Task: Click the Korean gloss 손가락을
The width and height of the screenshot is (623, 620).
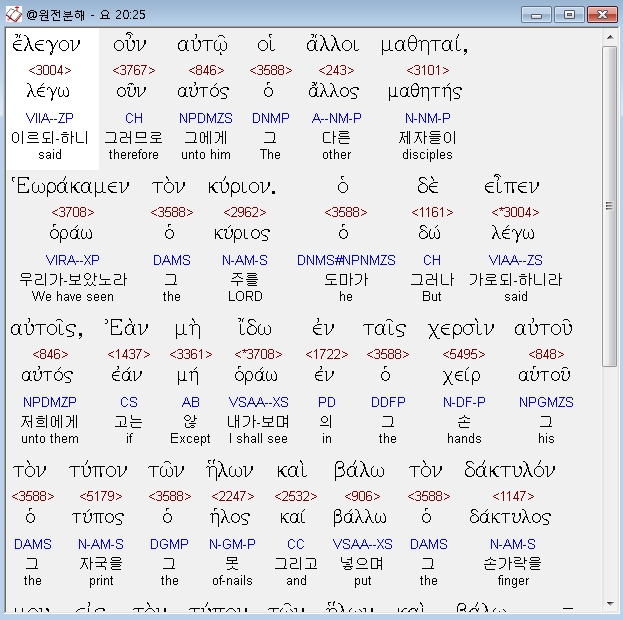Action: tap(513, 564)
